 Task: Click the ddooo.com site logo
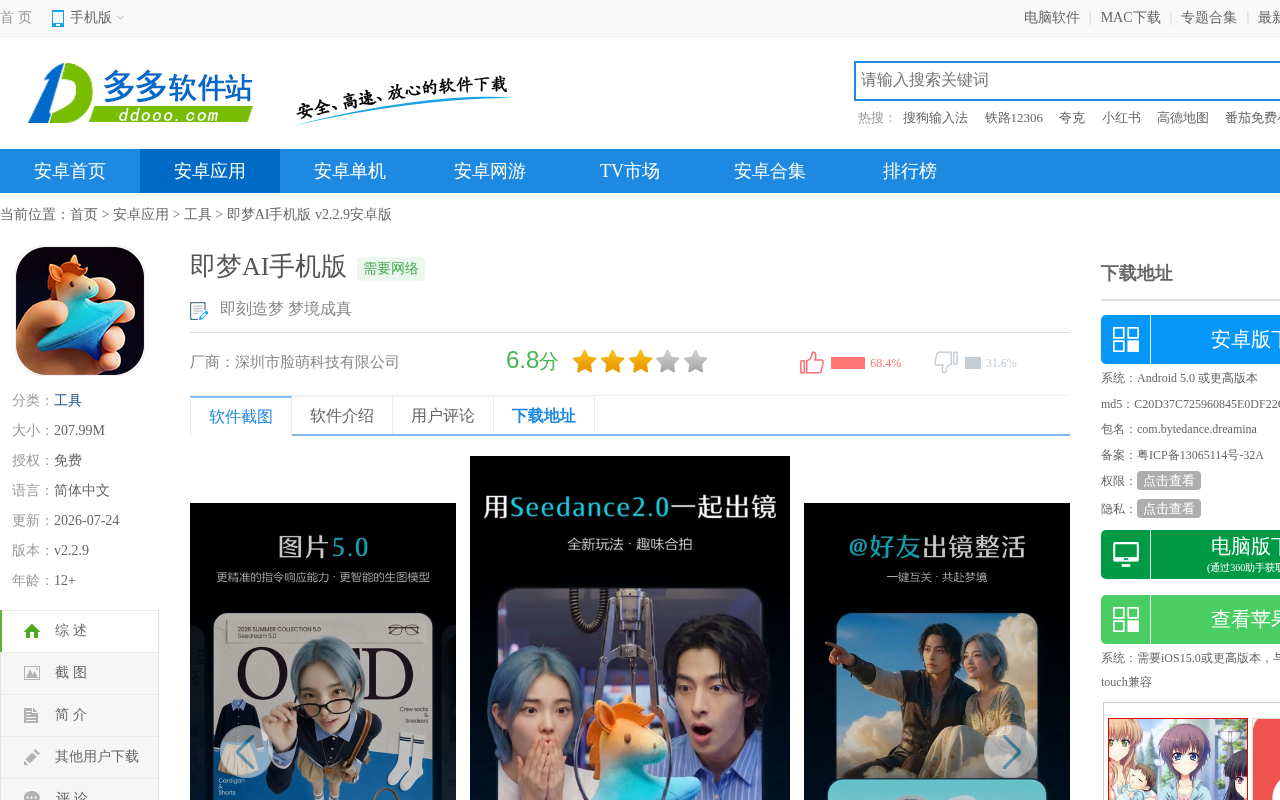coord(140,93)
